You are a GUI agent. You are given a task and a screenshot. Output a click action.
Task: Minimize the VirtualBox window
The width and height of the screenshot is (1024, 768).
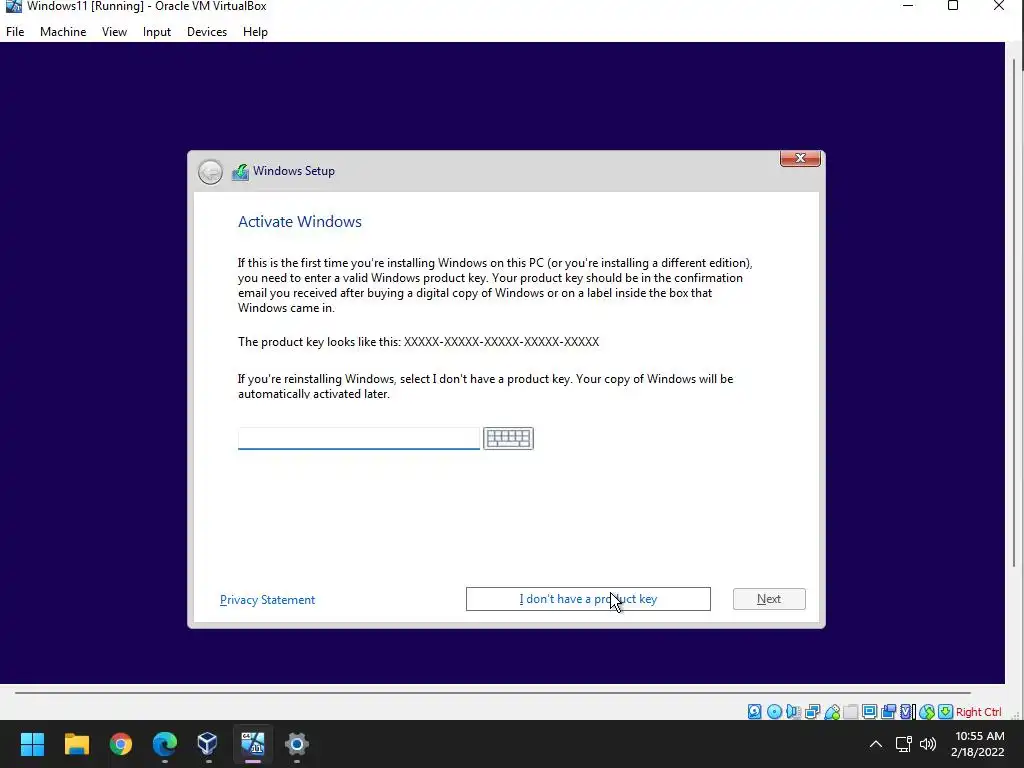coord(907,6)
